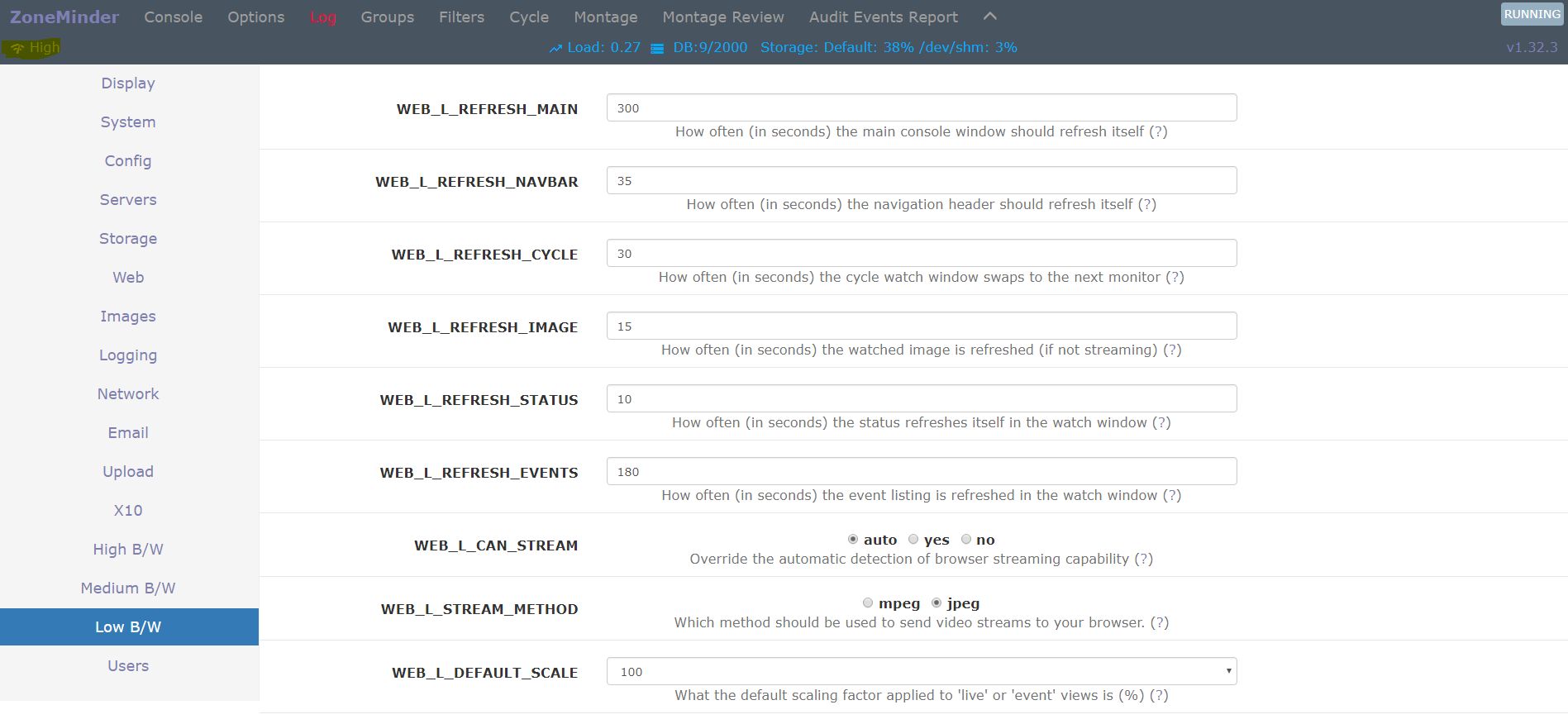Collapse the navbar with the up chevron
The image size is (1568, 724).
click(990, 17)
